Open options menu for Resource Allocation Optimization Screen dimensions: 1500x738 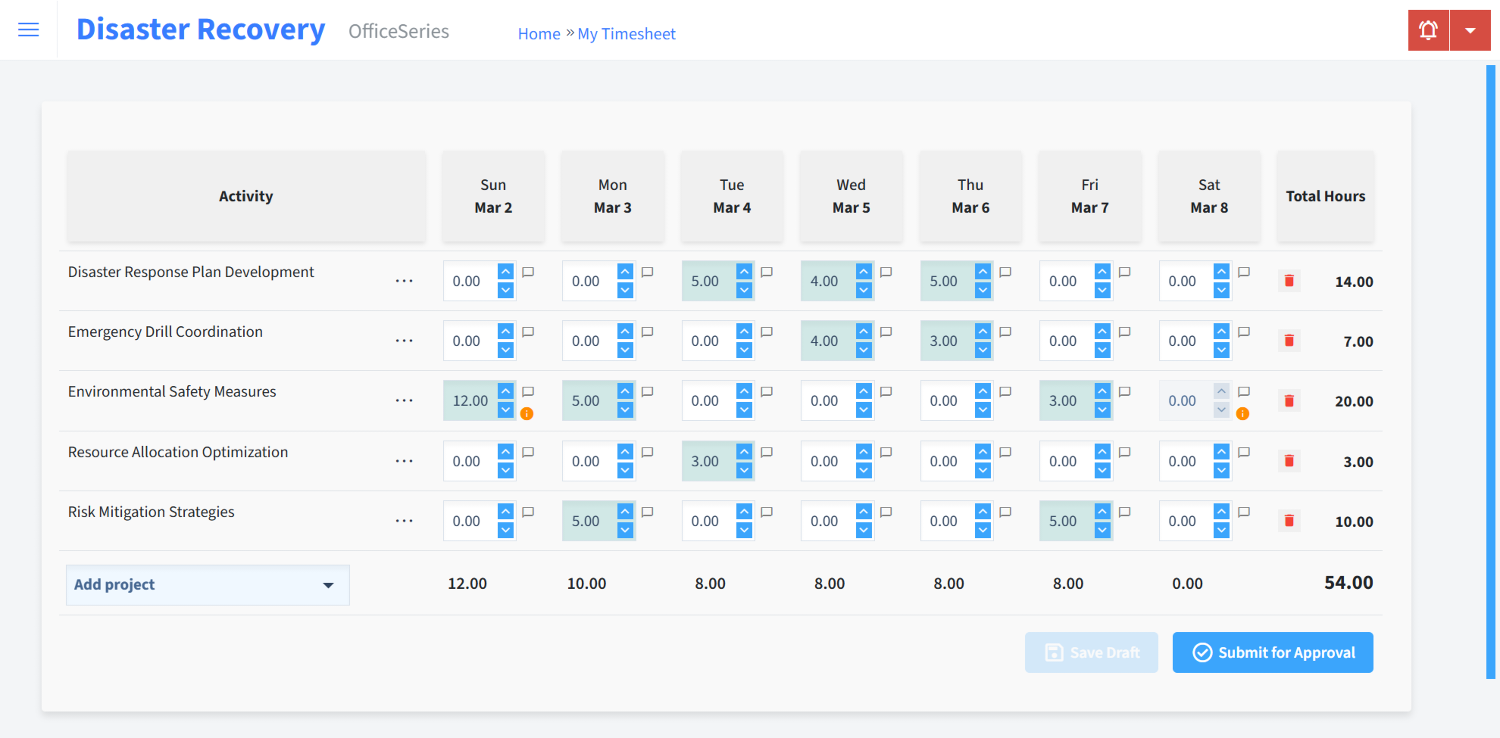[x=404, y=460]
